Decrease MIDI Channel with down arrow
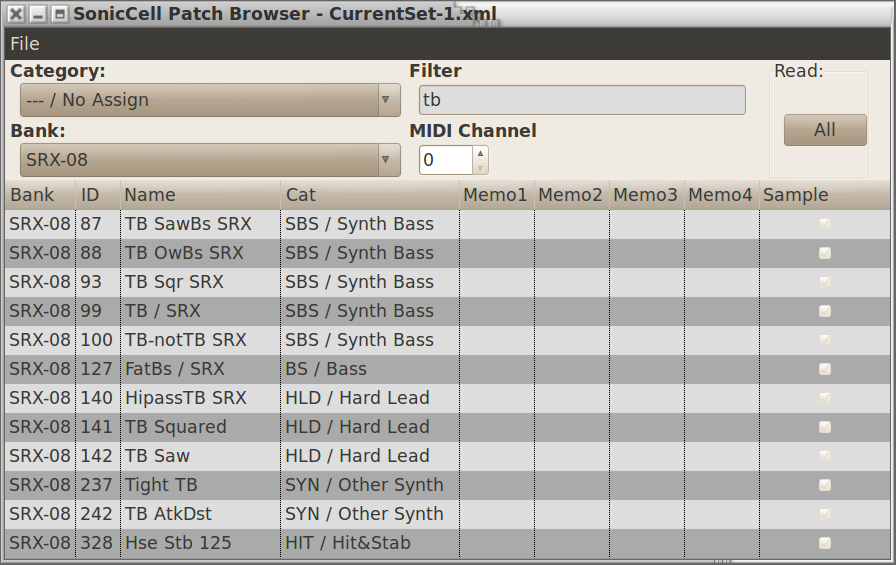The width and height of the screenshot is (896, 565). pyautogui.click(x=481, y=167)
